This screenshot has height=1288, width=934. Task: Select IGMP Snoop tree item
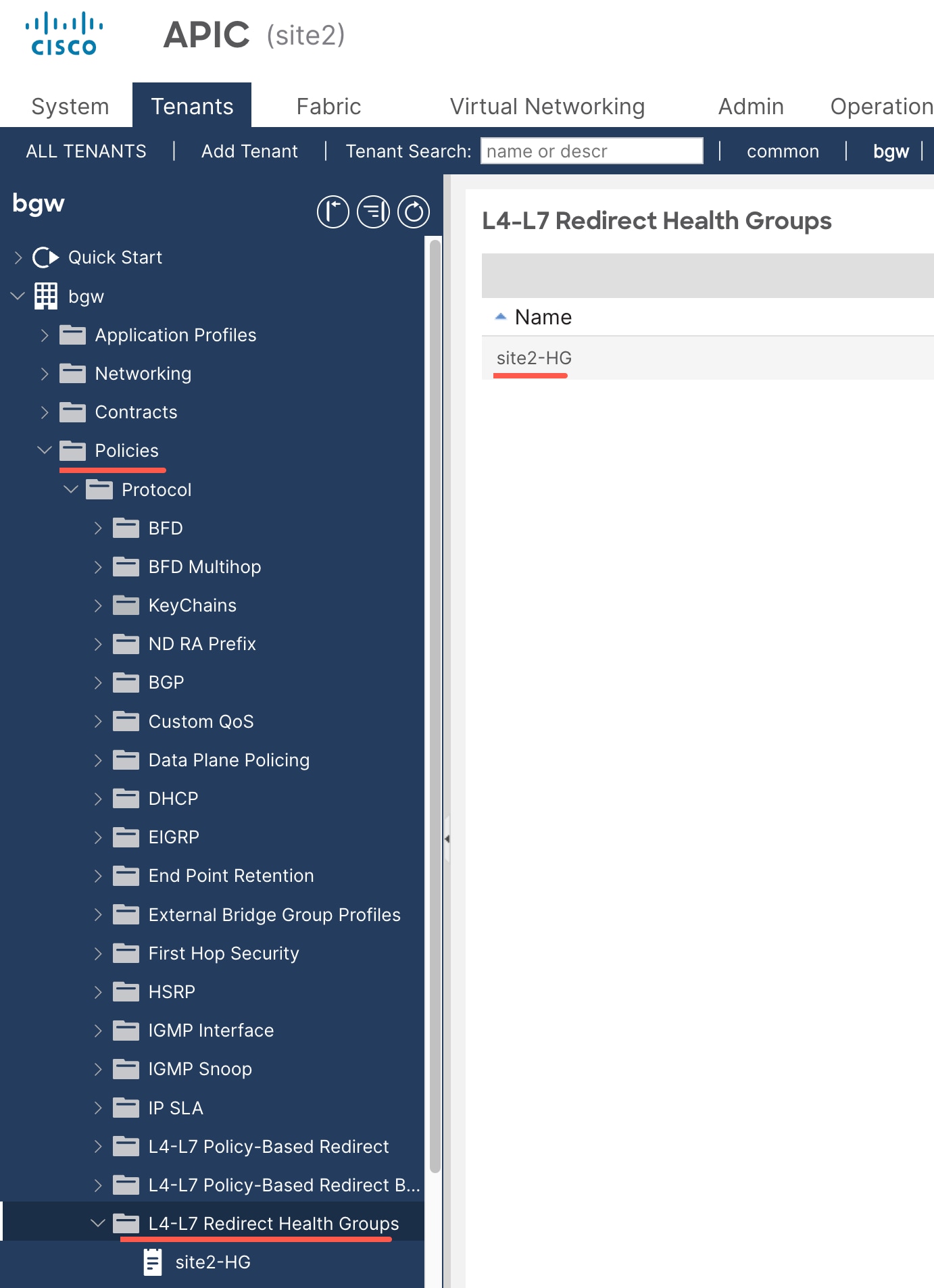click(x=200, y=1069)
